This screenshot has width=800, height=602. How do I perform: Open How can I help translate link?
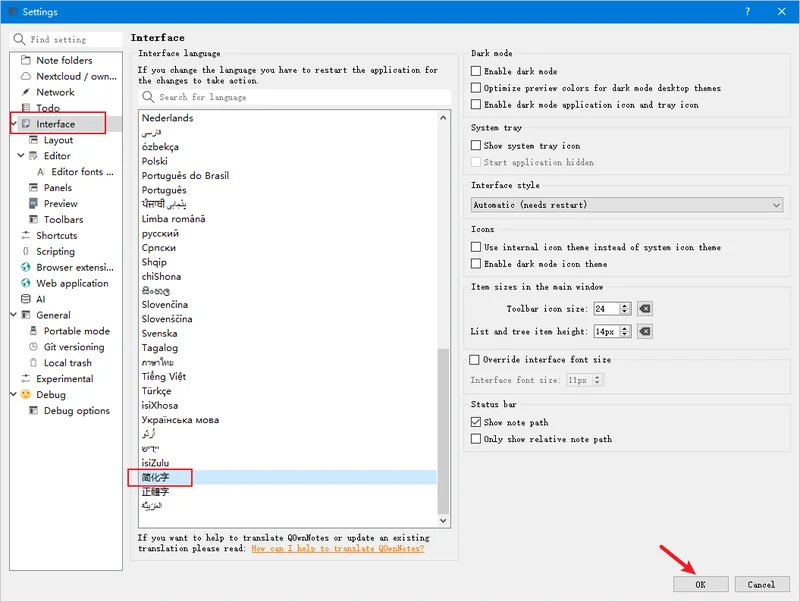338,548
